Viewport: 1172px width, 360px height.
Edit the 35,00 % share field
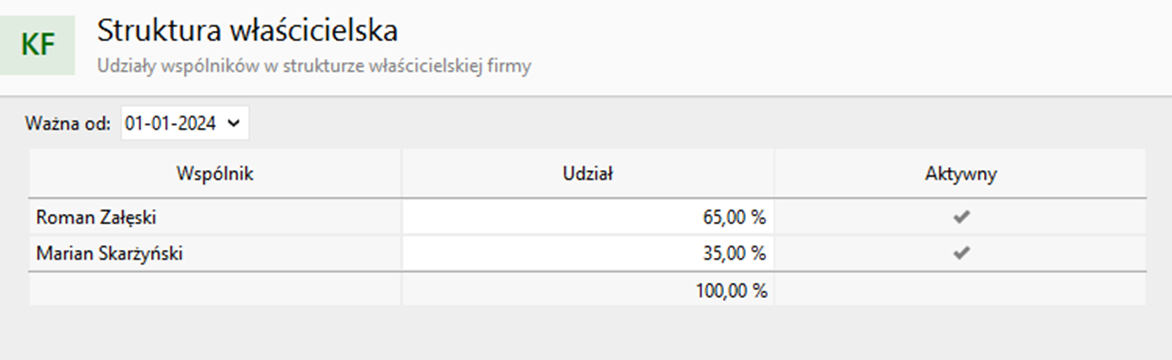(587, 253)
